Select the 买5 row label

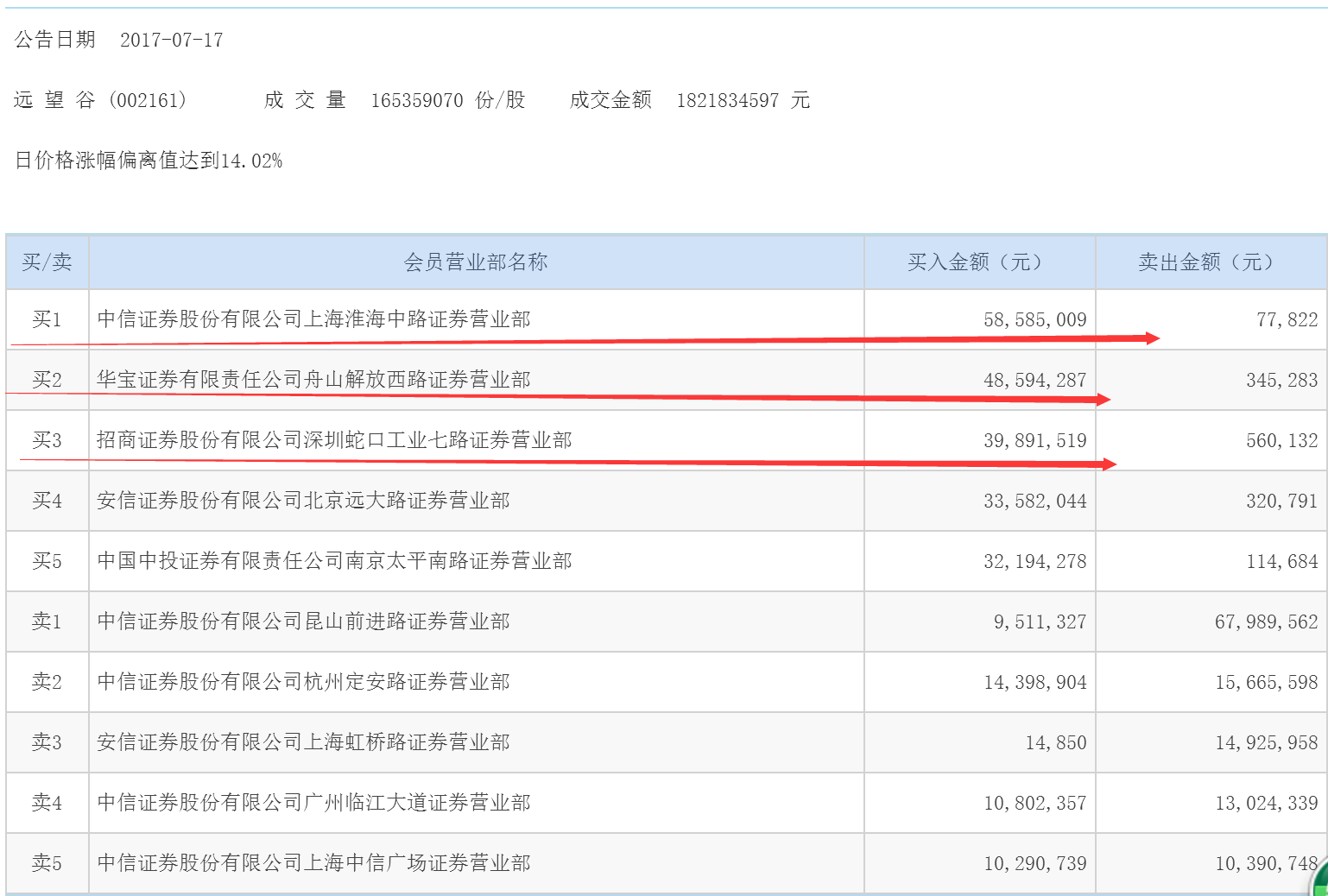click(47, 561)
